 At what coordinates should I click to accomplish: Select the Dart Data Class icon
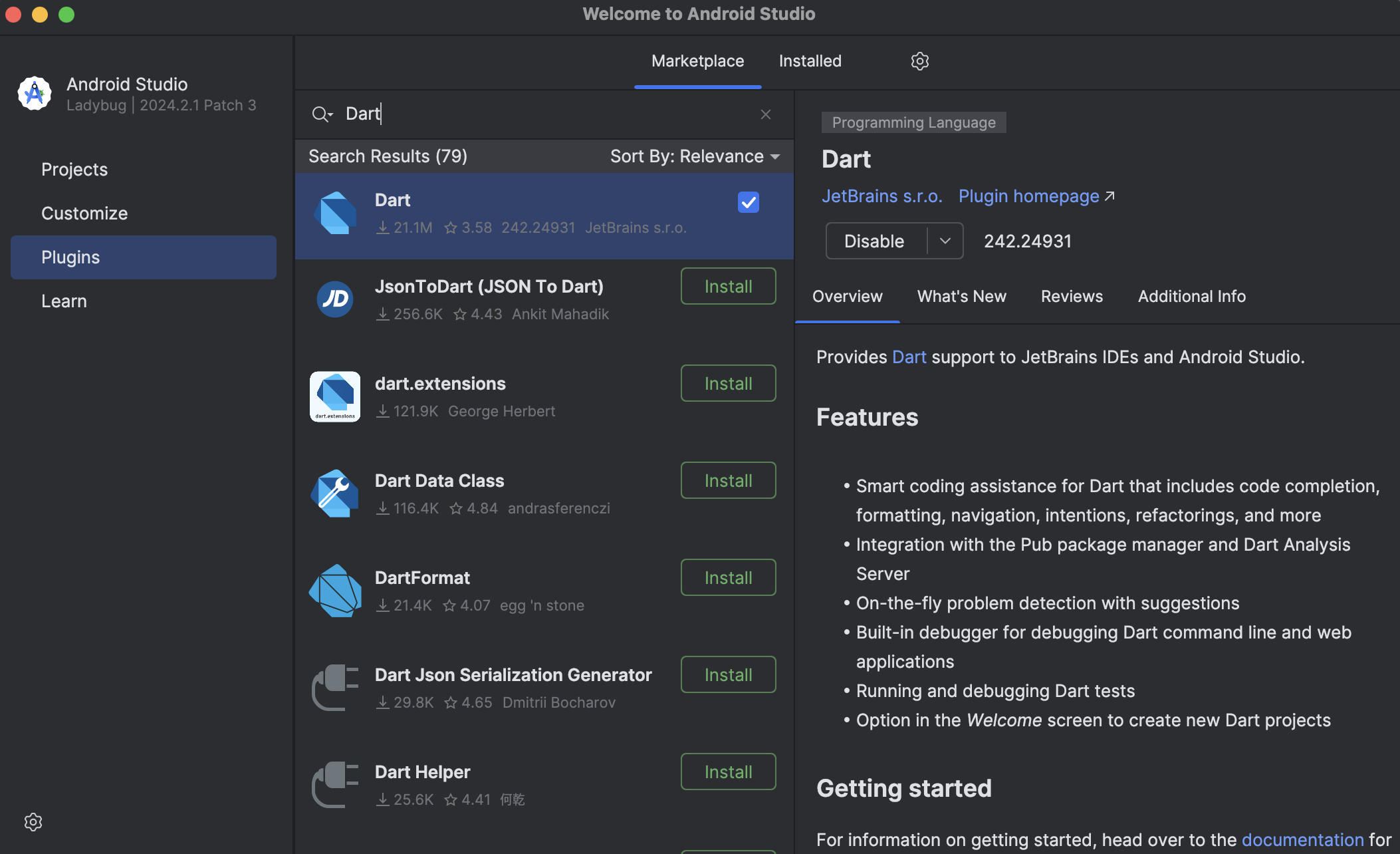(x=335, y=494)
